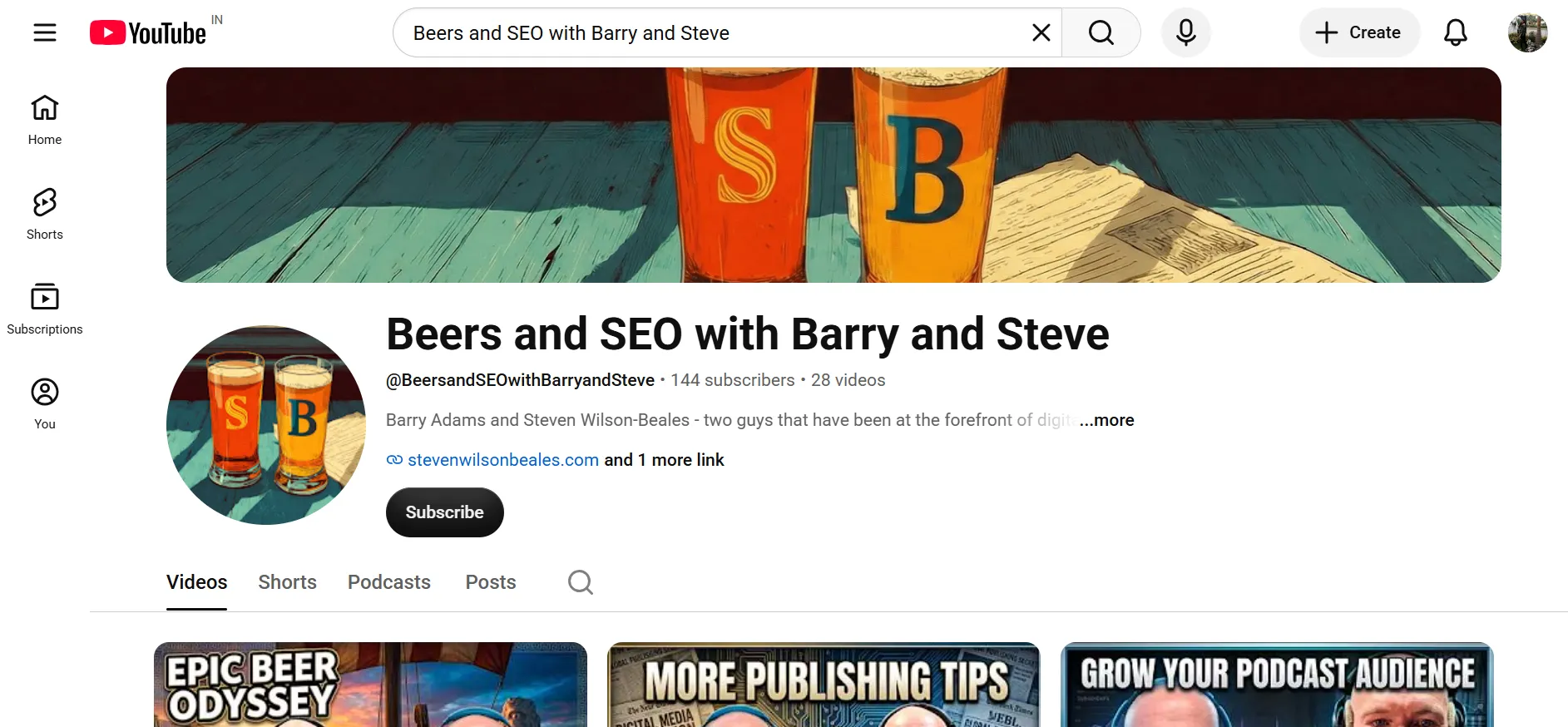This screenshot has width=1568, height=727.
Task: Open Shorts in sidebar
Action: click(x=45, y=215)
